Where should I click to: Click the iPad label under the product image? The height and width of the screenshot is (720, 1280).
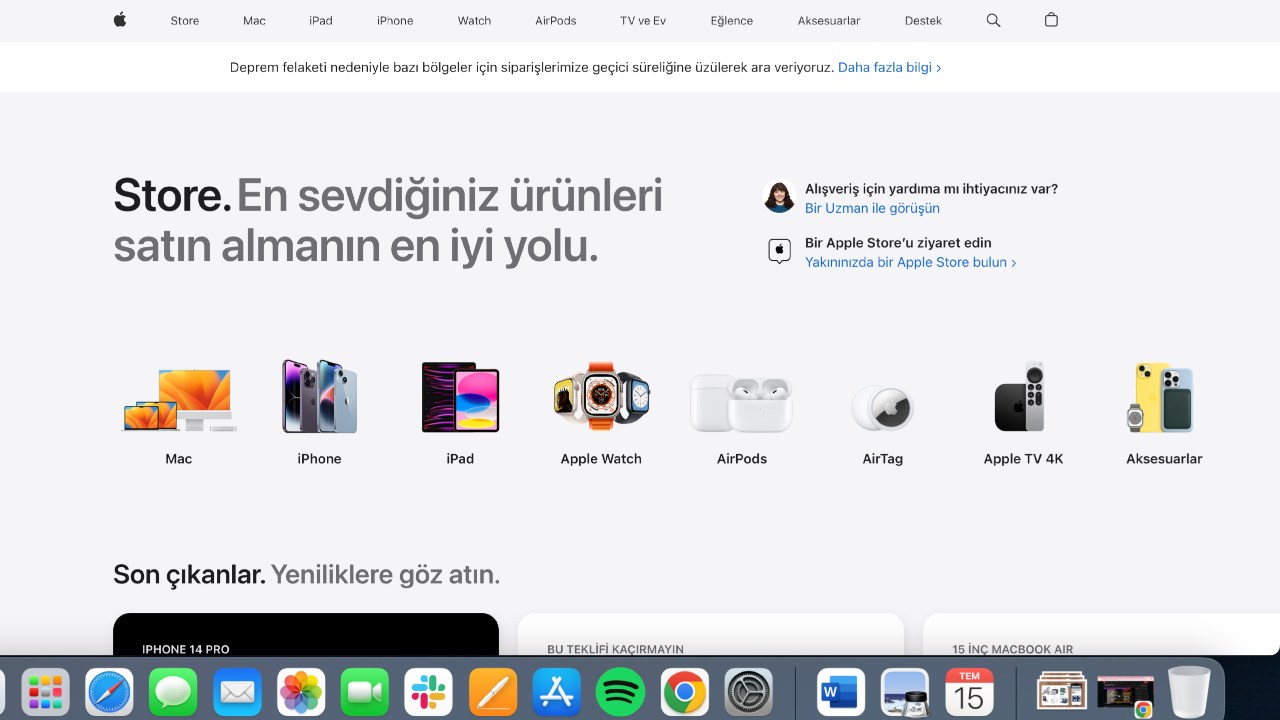(460, 458)
